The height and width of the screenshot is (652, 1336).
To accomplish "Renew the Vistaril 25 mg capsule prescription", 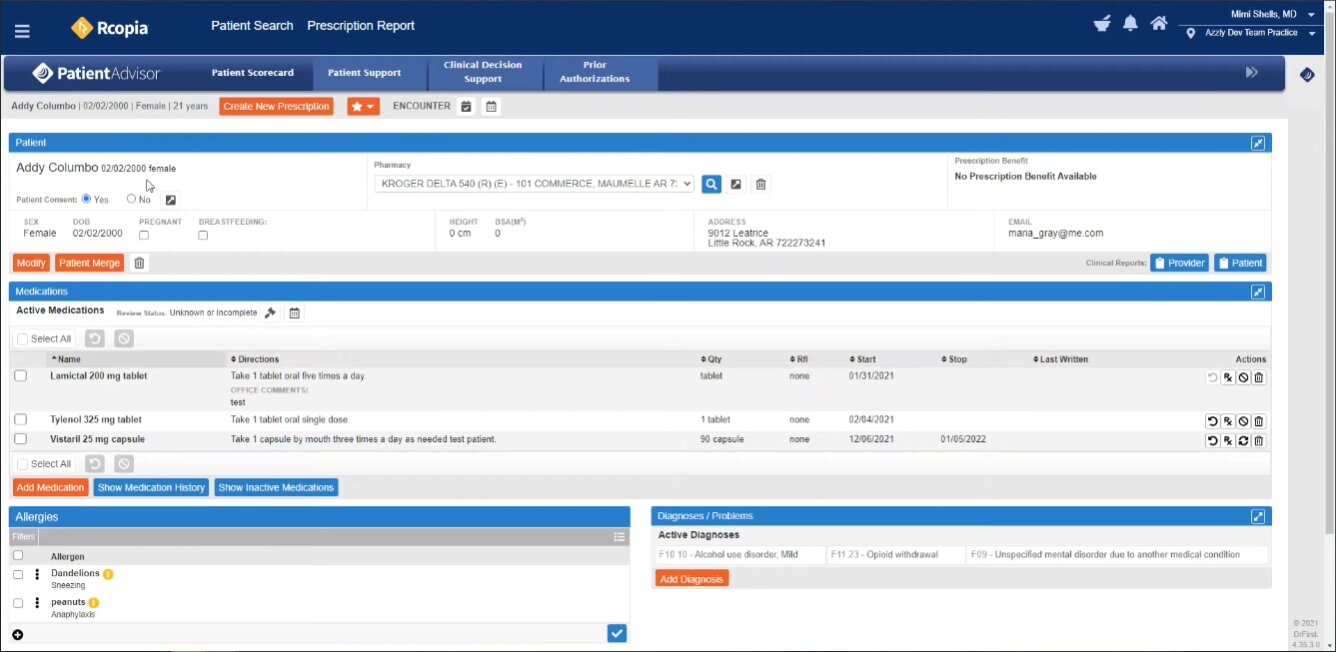I will pos(1243,441).
